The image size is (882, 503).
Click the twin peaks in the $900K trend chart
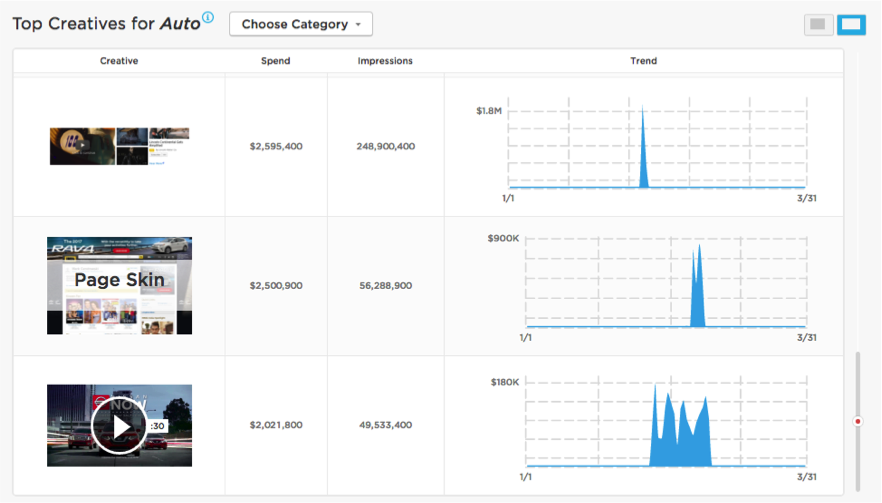point(698,286)
